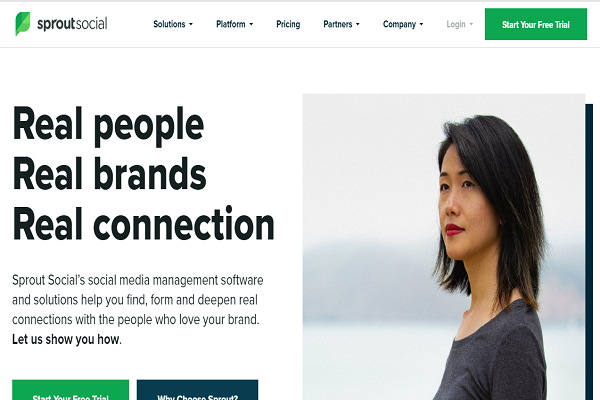Click the green Start Your Free Trial hero button
Screen dimensions: 600x400
(x=70, y=390)
